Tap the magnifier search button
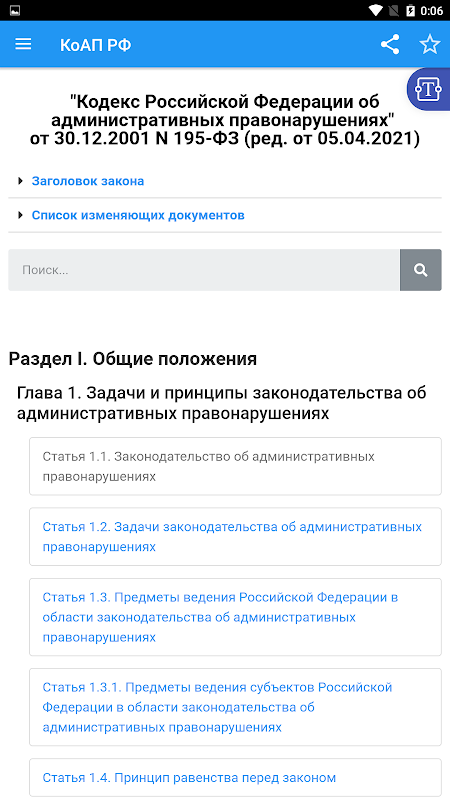This screenshot has width=450, height=800. click(x=420, y=270)
